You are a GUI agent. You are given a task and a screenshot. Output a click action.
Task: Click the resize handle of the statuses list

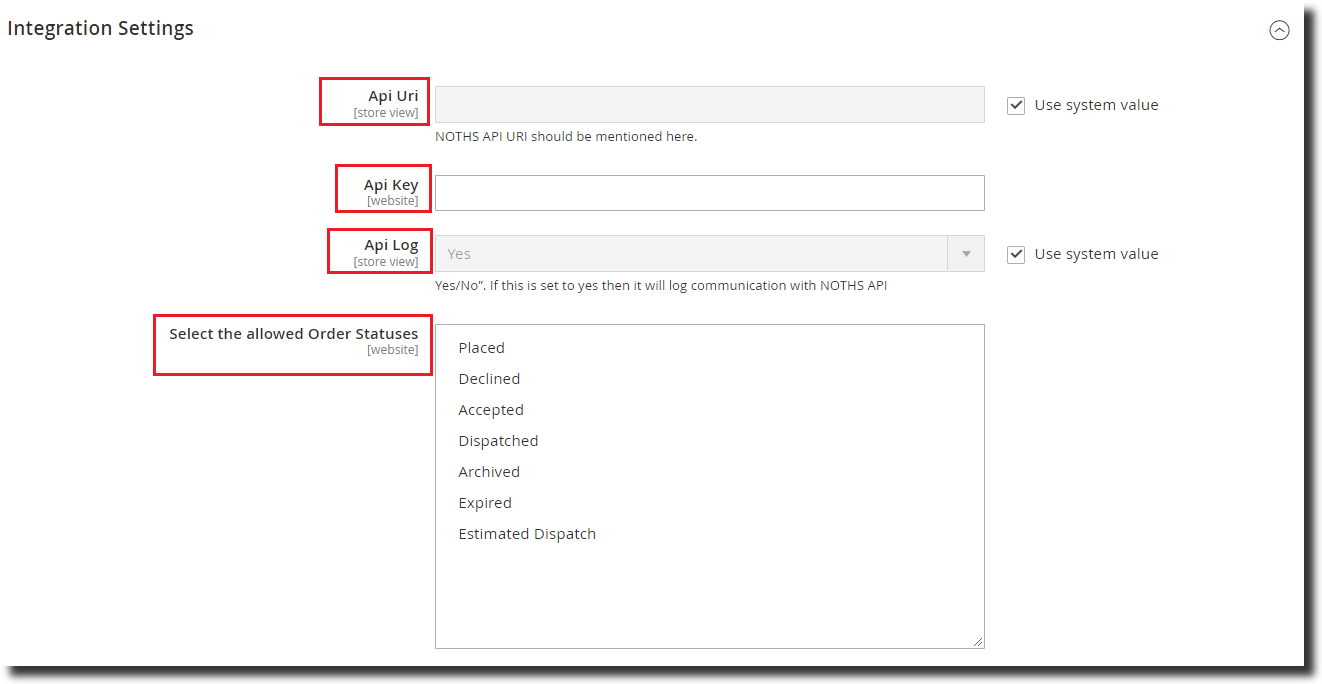(x=977, y=640)
